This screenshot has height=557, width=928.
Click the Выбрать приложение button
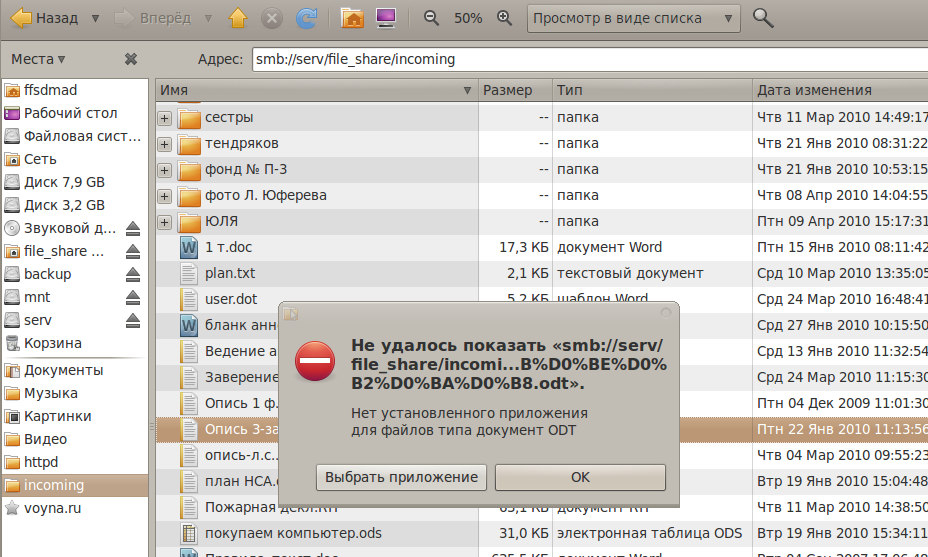point(402,477)
